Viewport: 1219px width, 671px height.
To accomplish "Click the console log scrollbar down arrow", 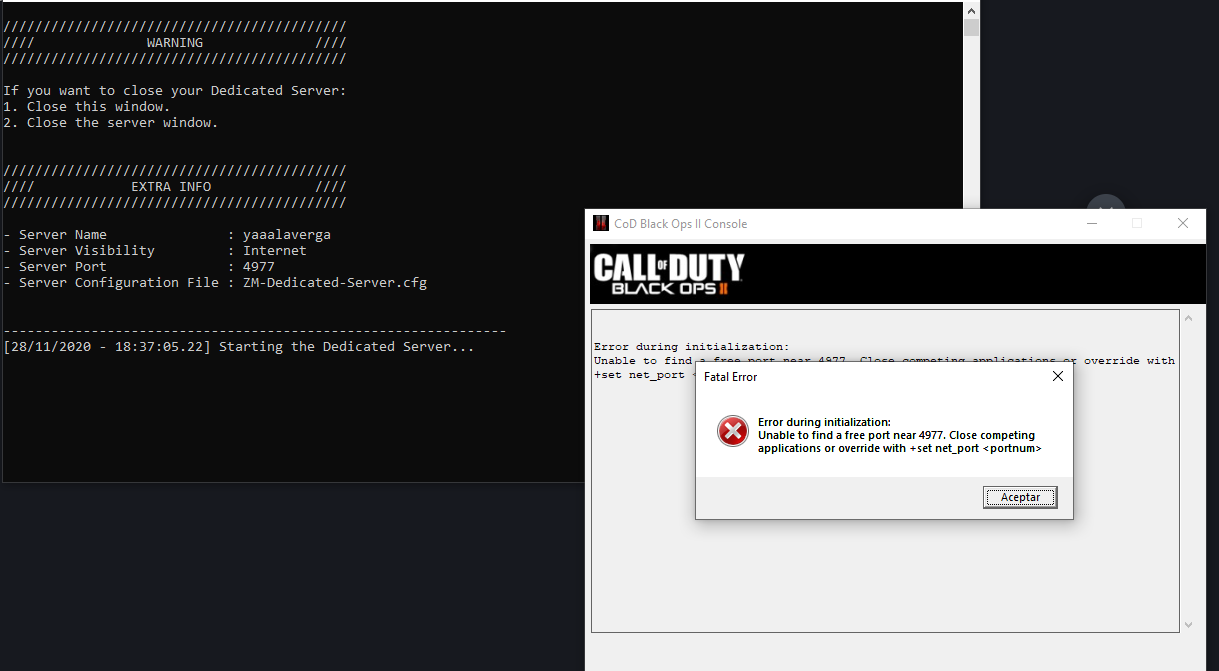I will 1189,625.
